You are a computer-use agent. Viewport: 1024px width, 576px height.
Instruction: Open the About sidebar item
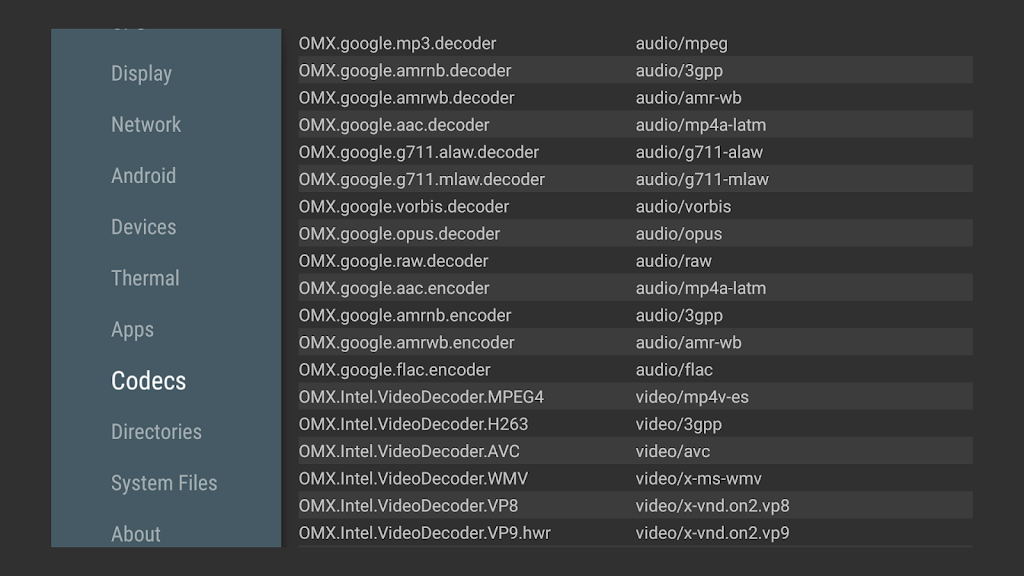tap(136, 534)
